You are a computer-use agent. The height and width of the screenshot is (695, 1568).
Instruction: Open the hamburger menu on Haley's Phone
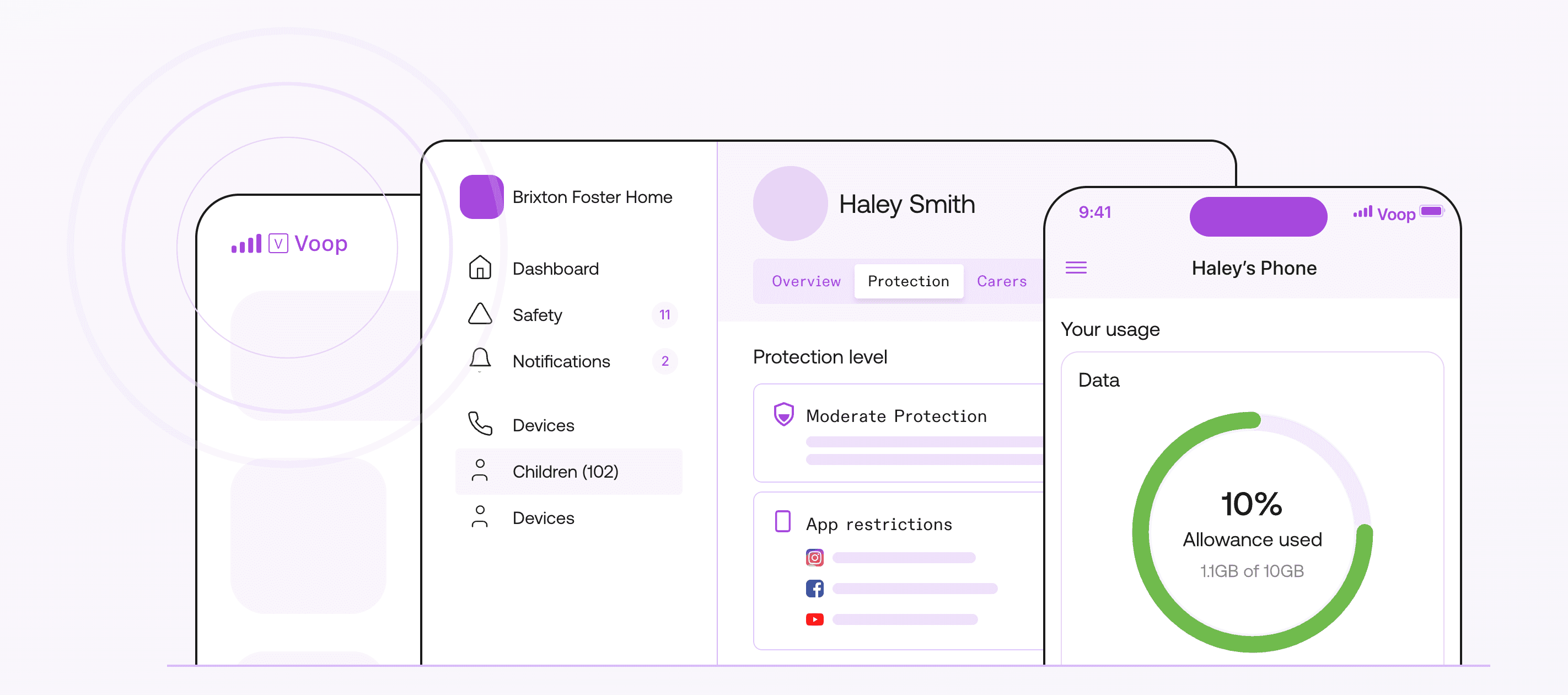point(1076,268)
